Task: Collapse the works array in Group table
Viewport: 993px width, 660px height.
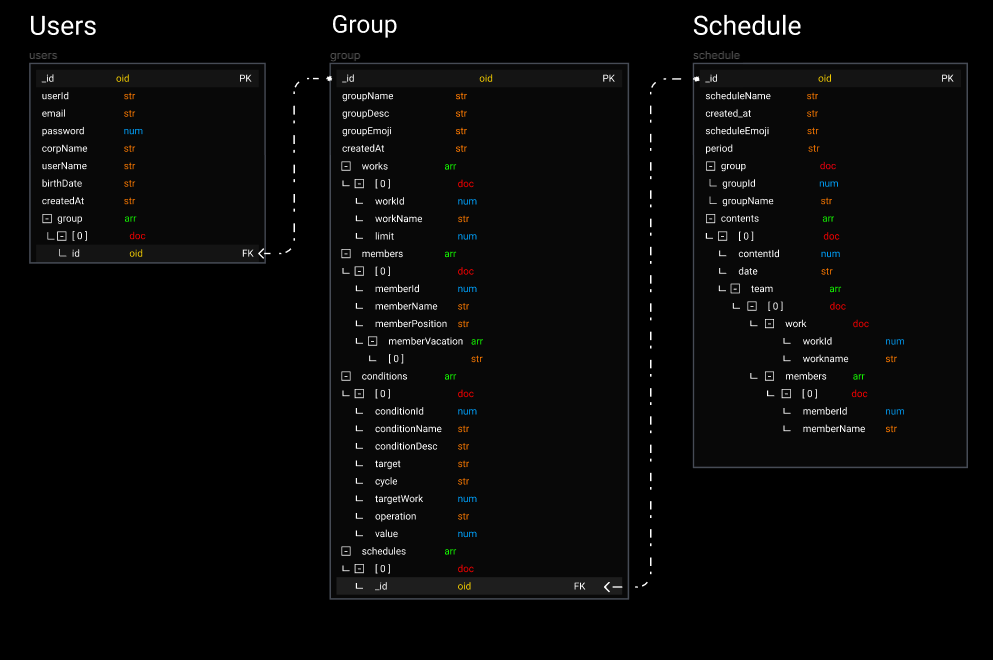Action: [x=346, y=166]
